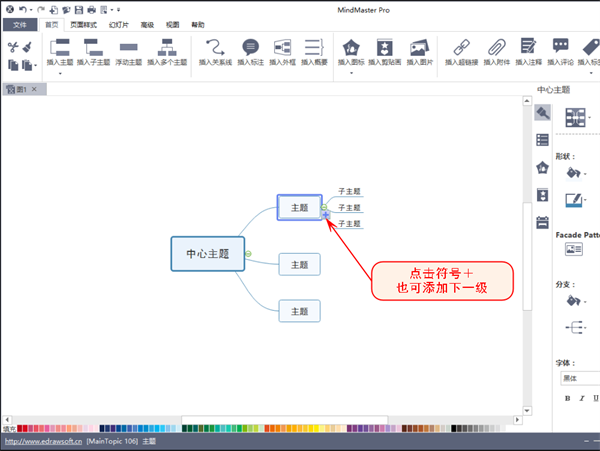Viewport: 600px width, 451px height.
Task: Close the 图1 document tab
Action: 34,89
